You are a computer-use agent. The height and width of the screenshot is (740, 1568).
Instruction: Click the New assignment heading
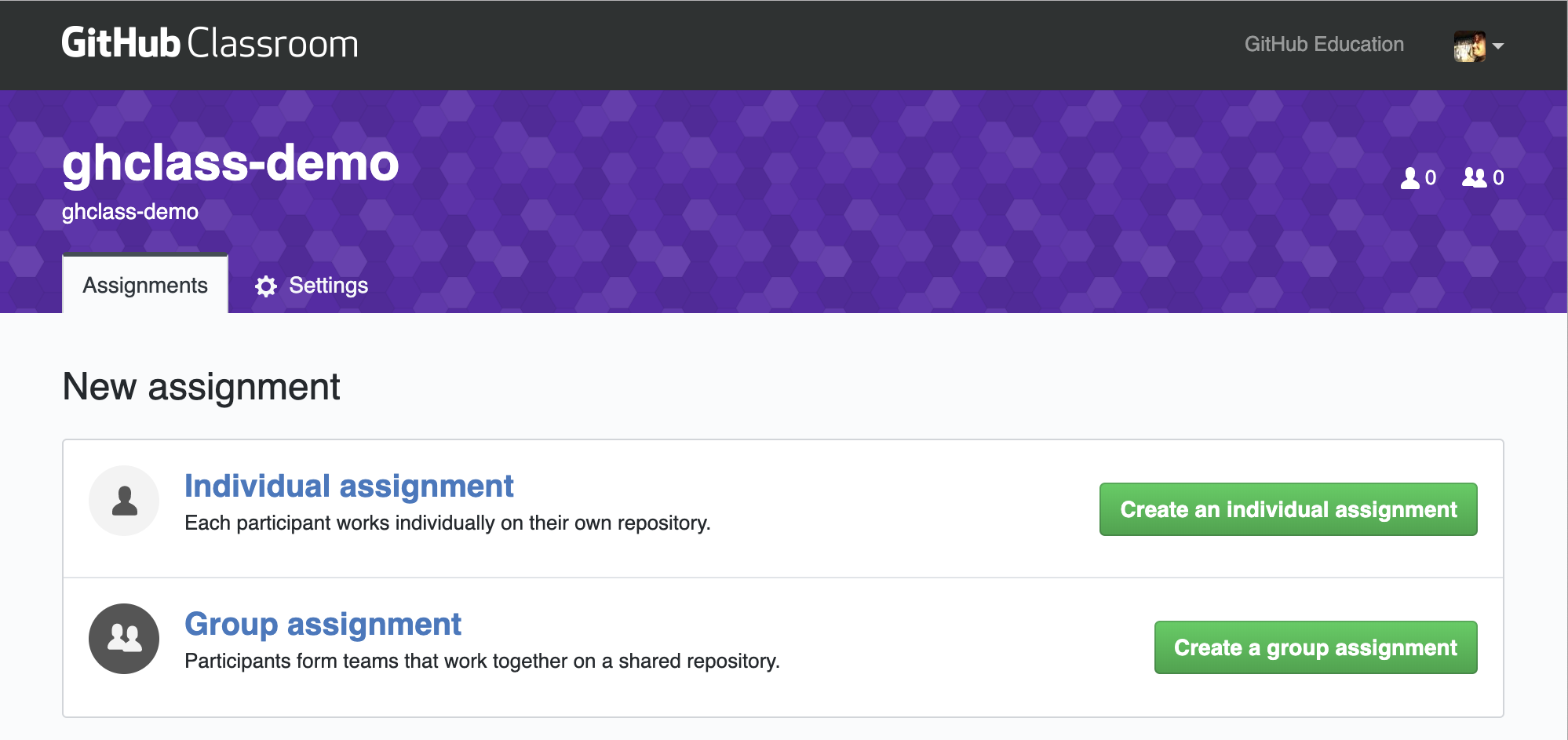coord(201,387)
